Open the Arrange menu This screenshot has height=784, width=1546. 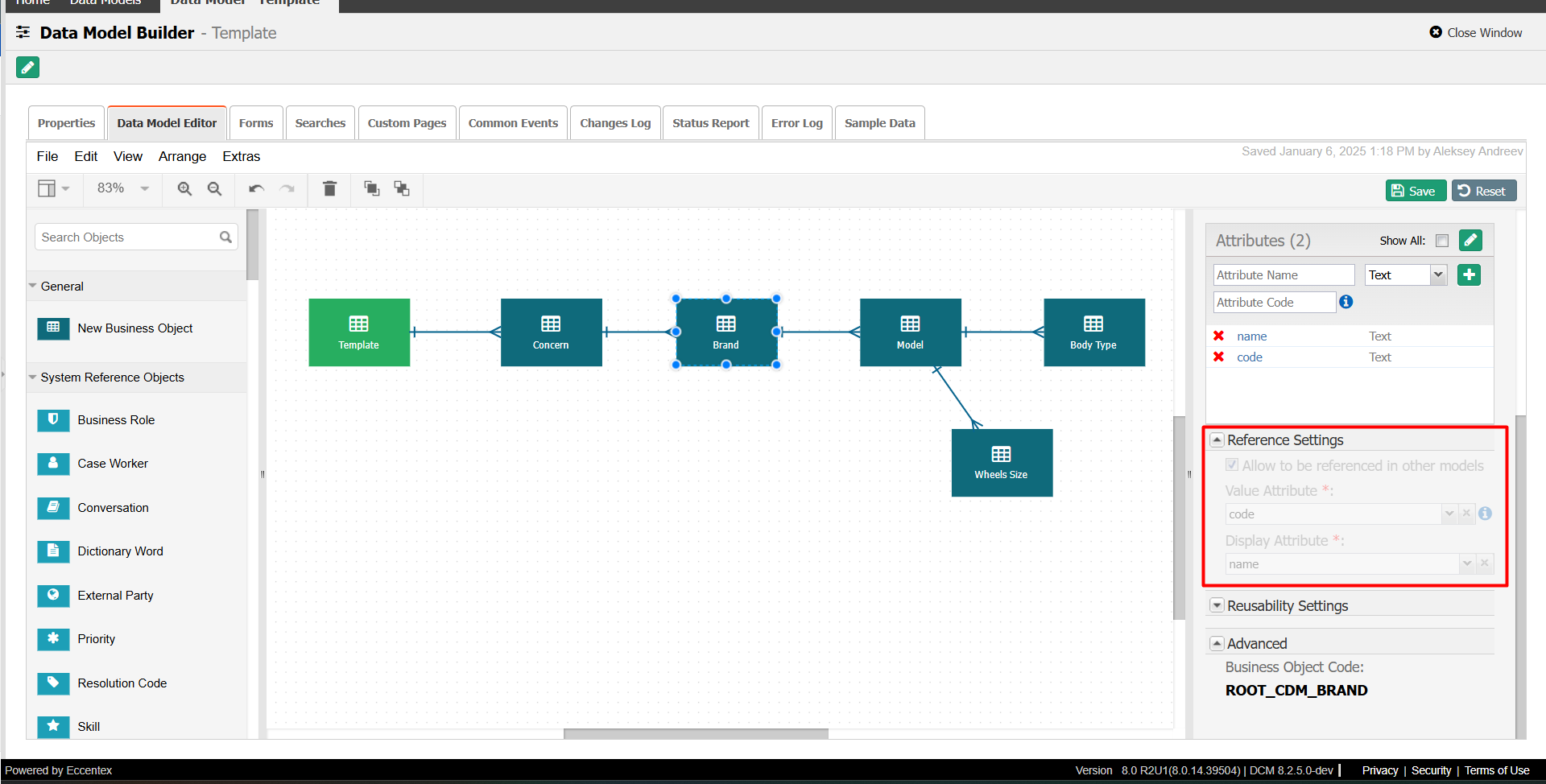(182, 156)
